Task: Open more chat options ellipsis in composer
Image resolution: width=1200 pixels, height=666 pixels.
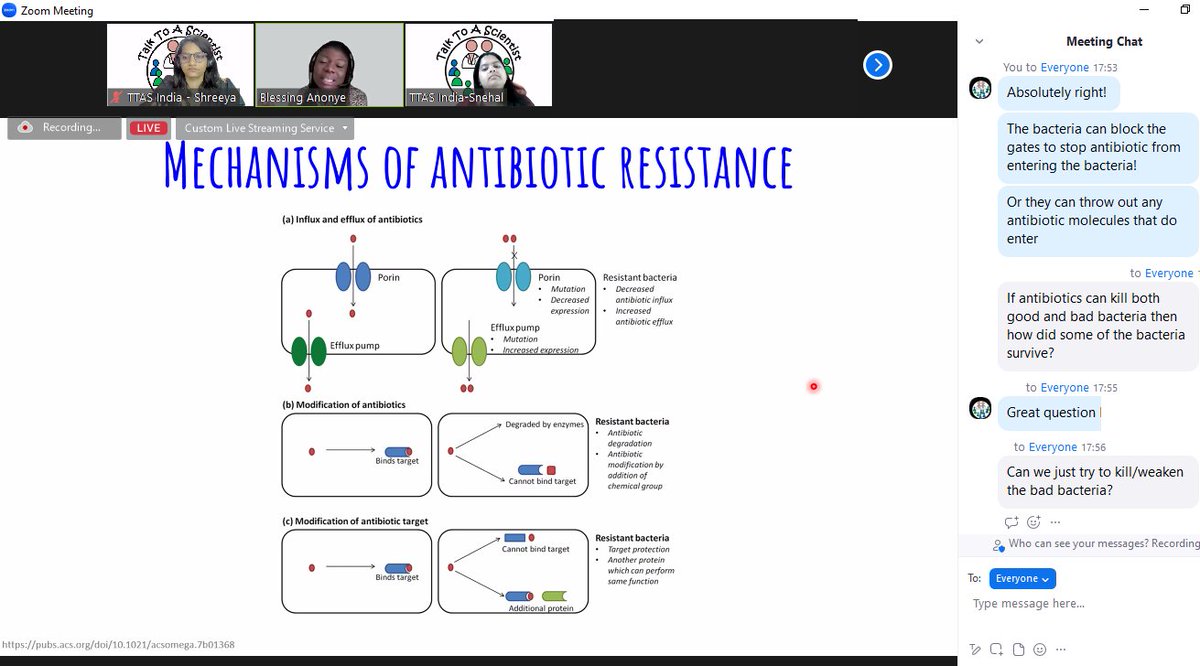Action: coord(1061,649)
